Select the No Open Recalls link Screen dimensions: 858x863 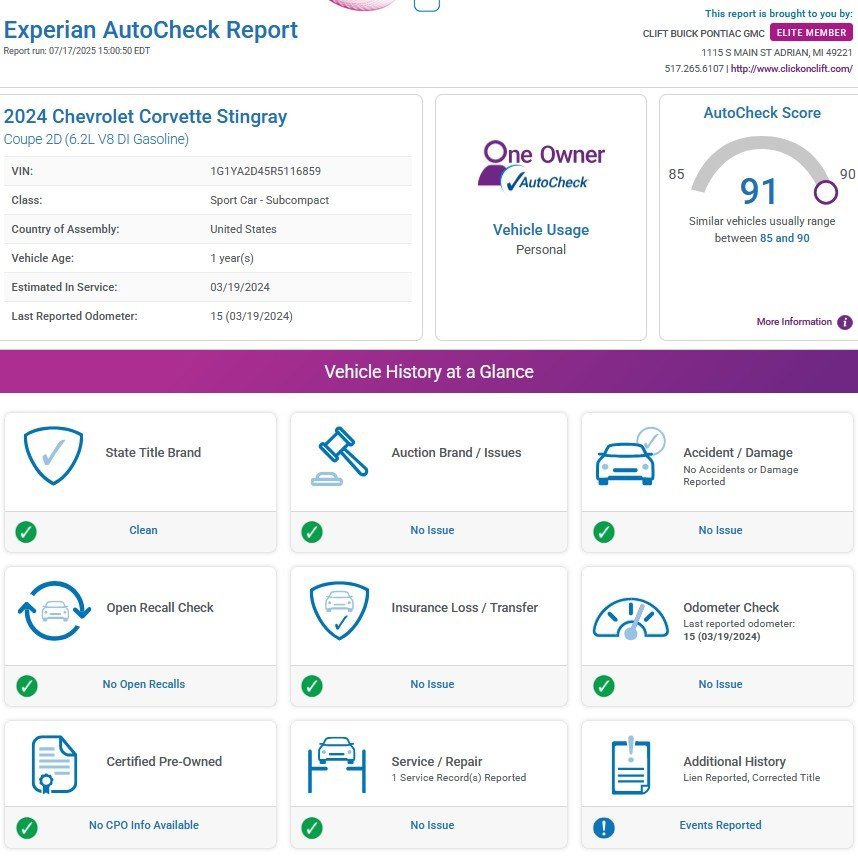coord(144,685)
